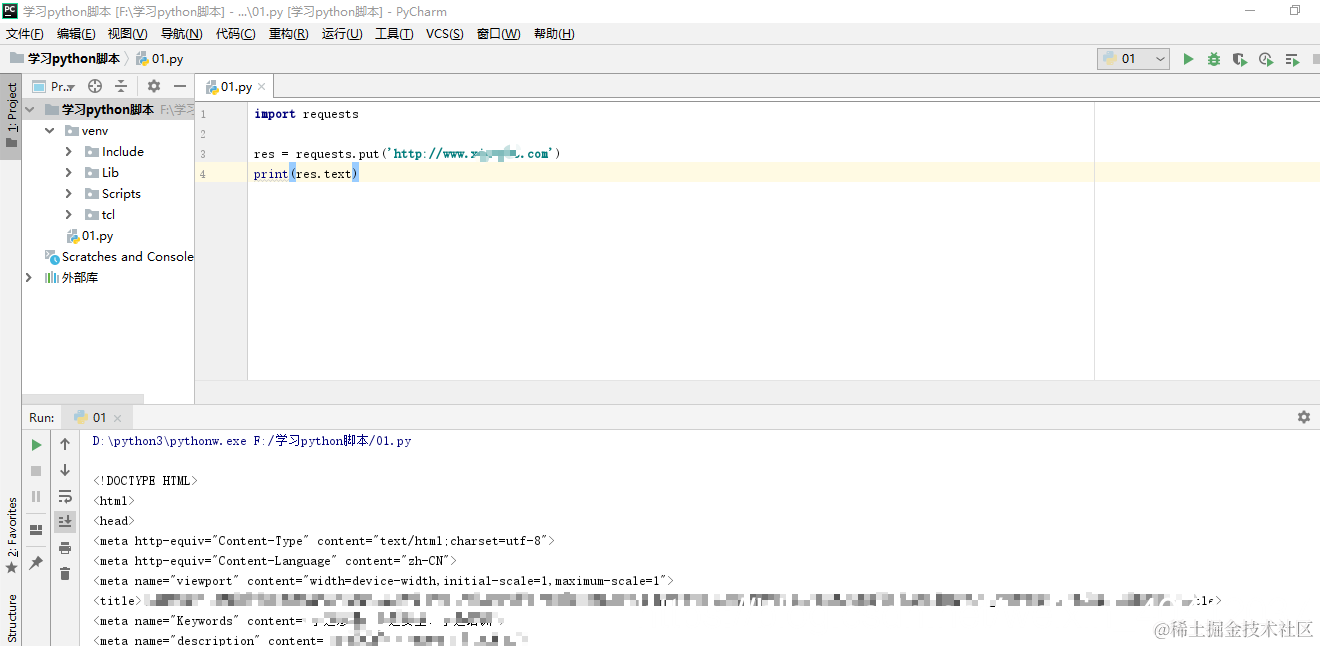
Task: Click the down arrow in Run console toolbar
Action: pyautogui.click(x=65, y=470)
